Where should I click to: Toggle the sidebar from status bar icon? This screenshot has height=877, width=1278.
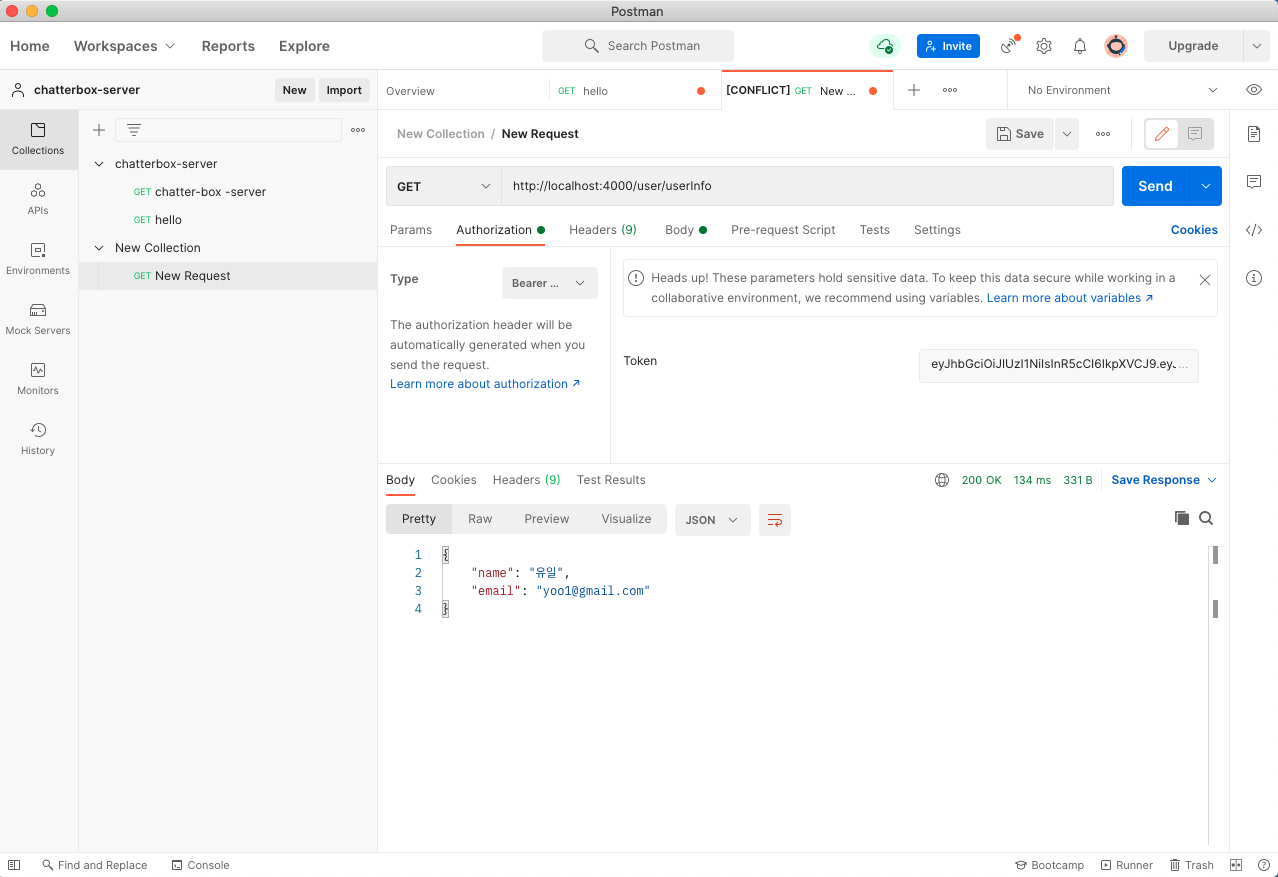[x=14, y=865]
